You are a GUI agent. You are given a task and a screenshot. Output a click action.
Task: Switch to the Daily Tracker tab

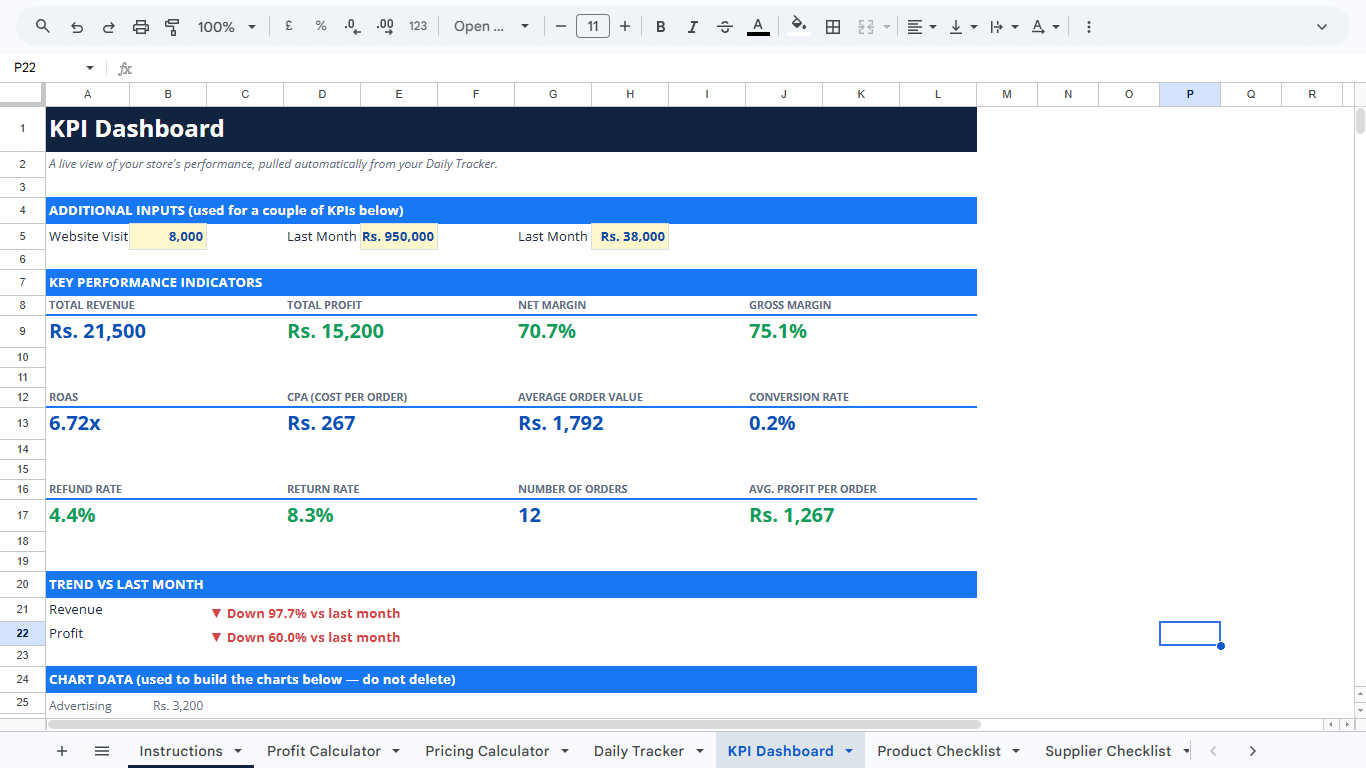pos(639,751)
